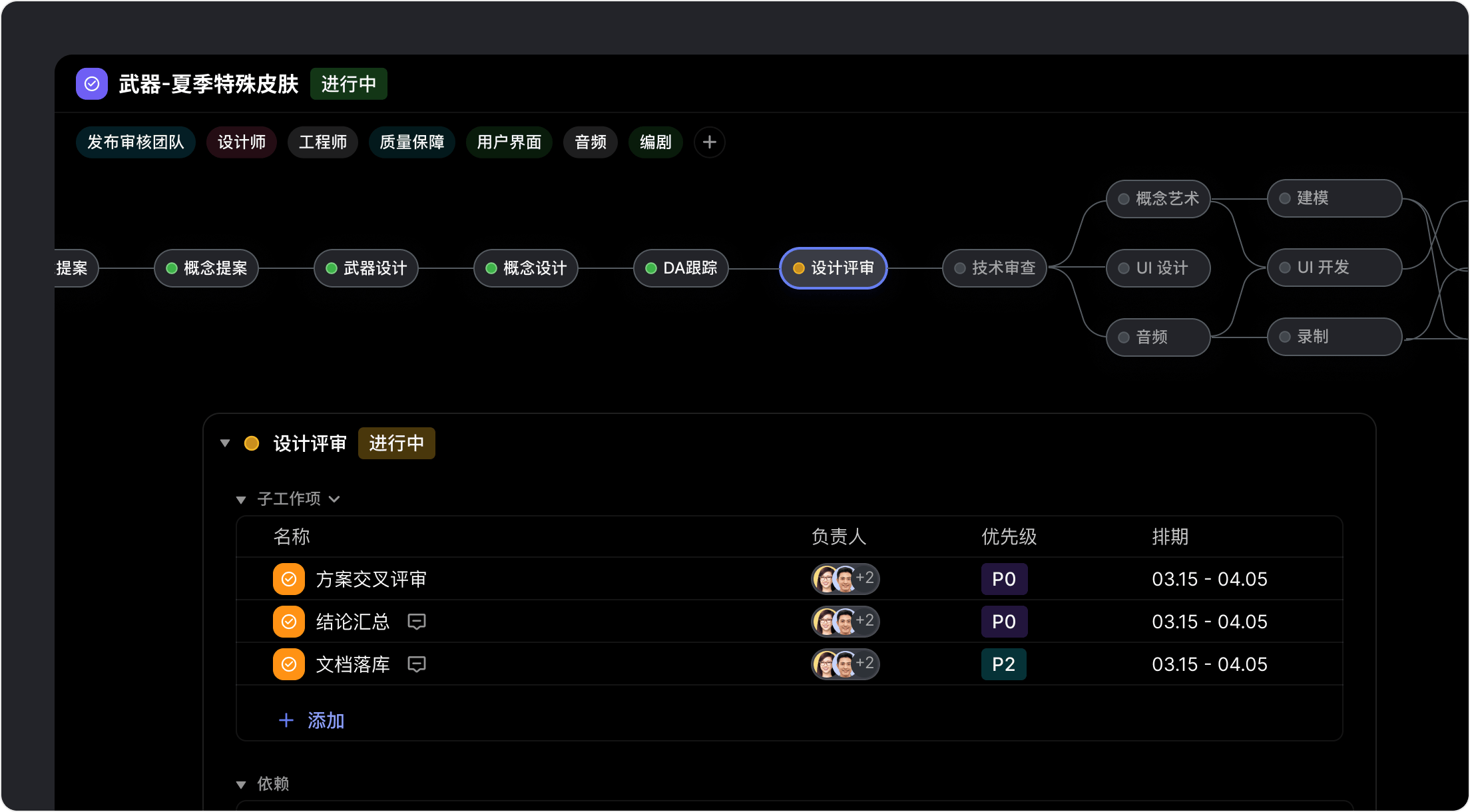Select the 技术审查 workflow node
This screenshot has height=812, width=1470.
pos(995,268)
